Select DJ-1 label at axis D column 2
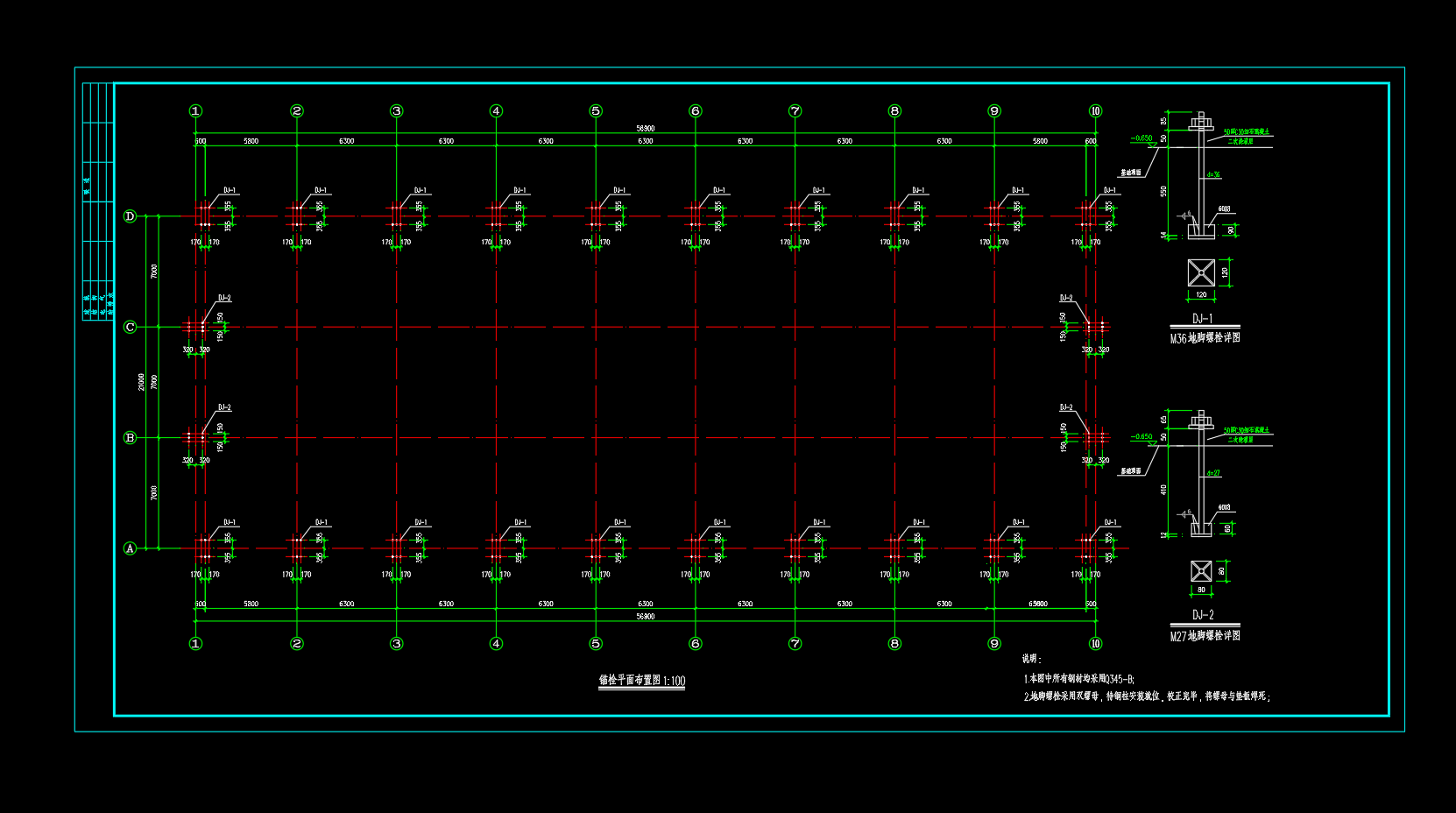This screenshot has width=1456, height=813. [322, 190]
